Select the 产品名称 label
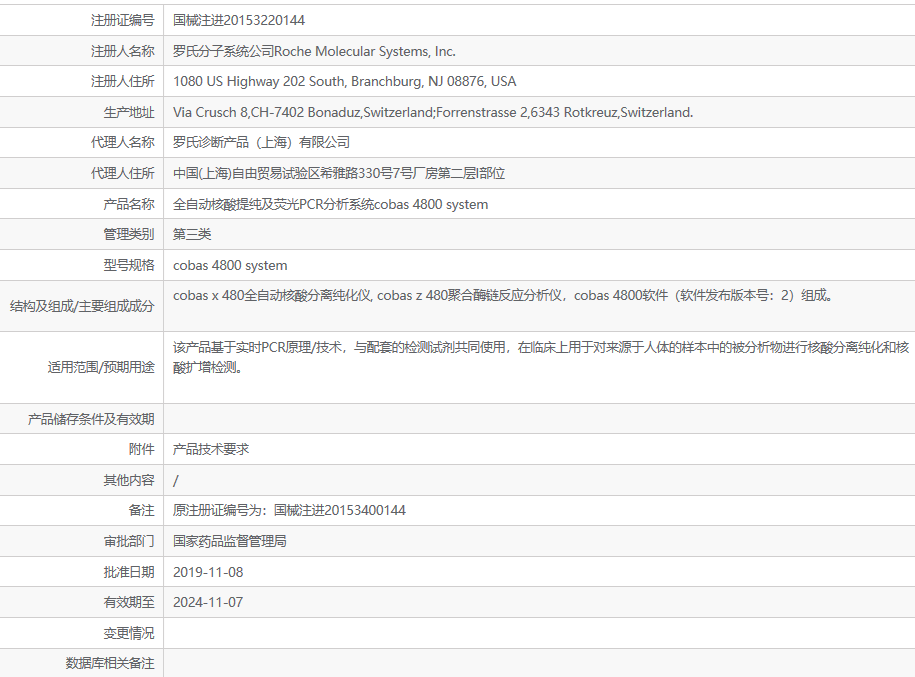This screenshot has height=677, width=915. click(129, 204)
